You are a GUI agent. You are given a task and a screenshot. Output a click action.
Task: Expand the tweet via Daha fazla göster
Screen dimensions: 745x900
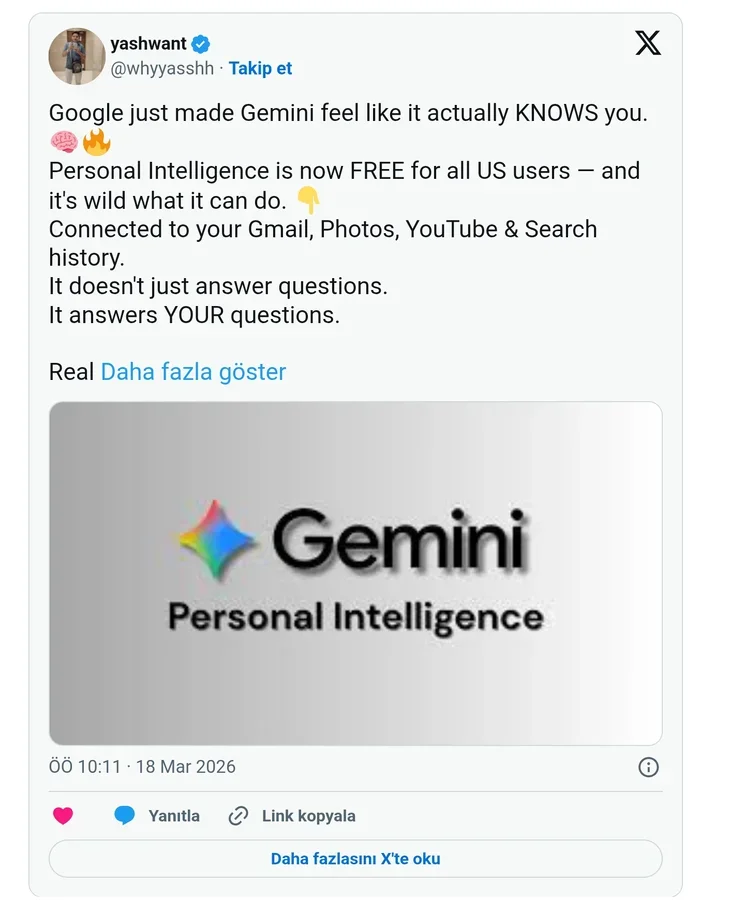(x=191, y=371)
